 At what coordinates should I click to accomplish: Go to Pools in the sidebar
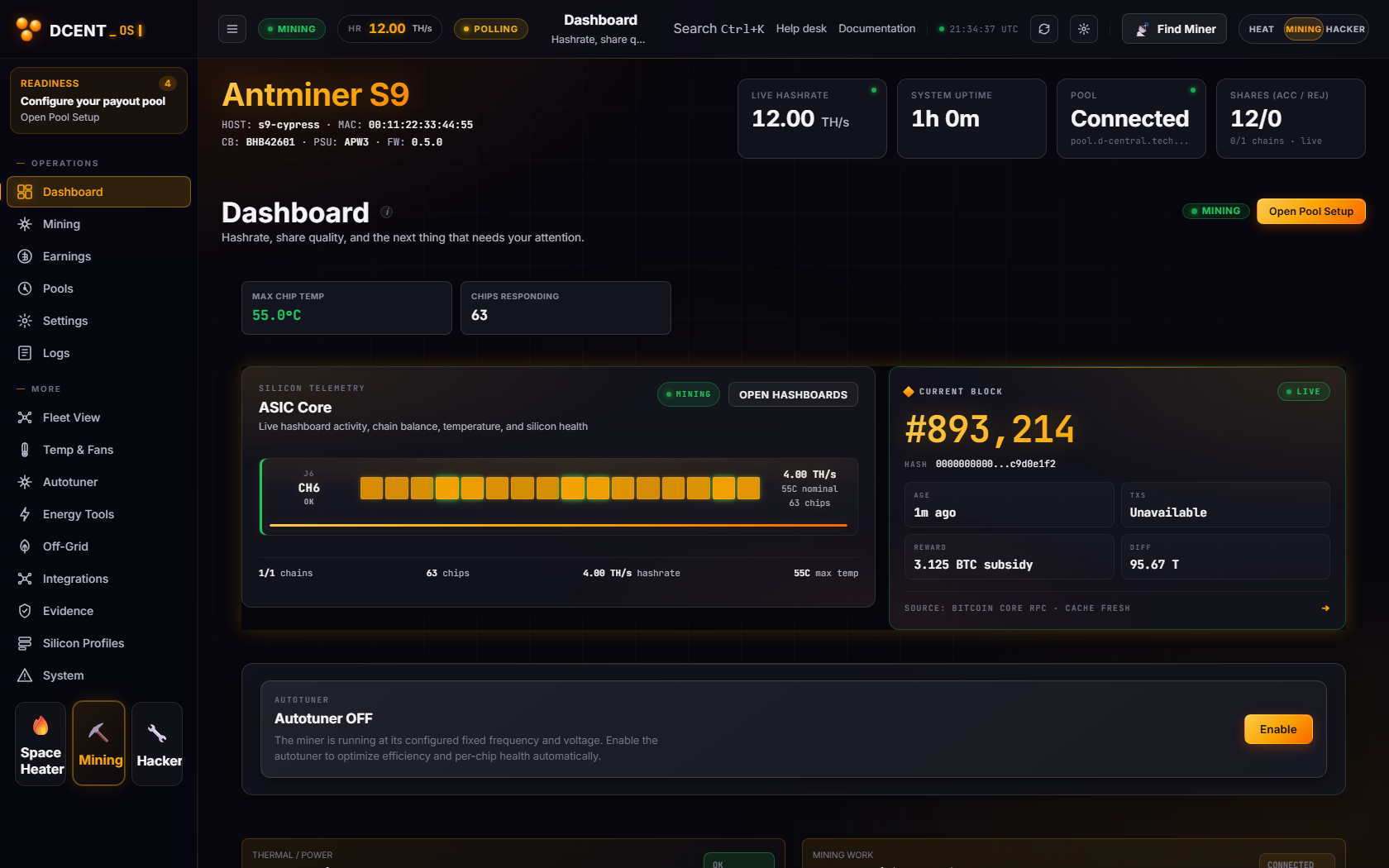coord(98,289)
